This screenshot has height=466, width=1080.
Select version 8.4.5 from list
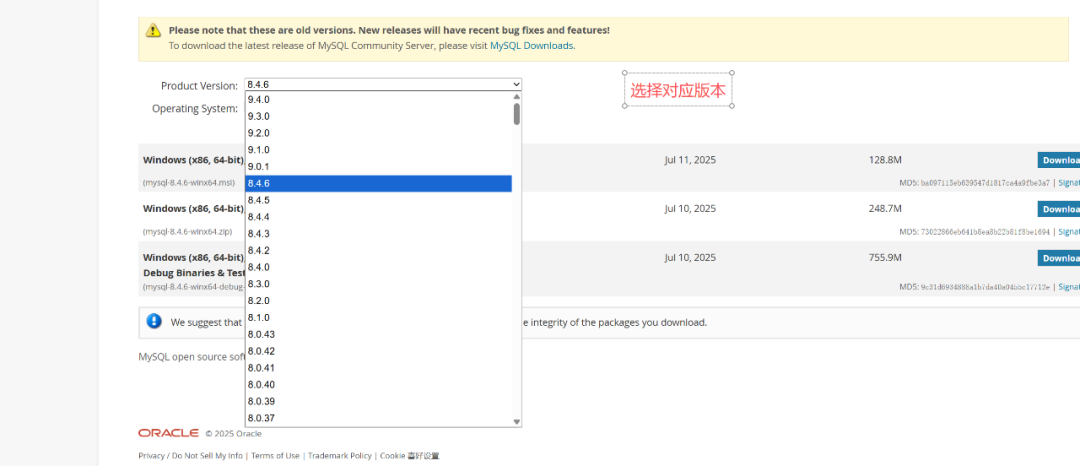coord(378,200)
